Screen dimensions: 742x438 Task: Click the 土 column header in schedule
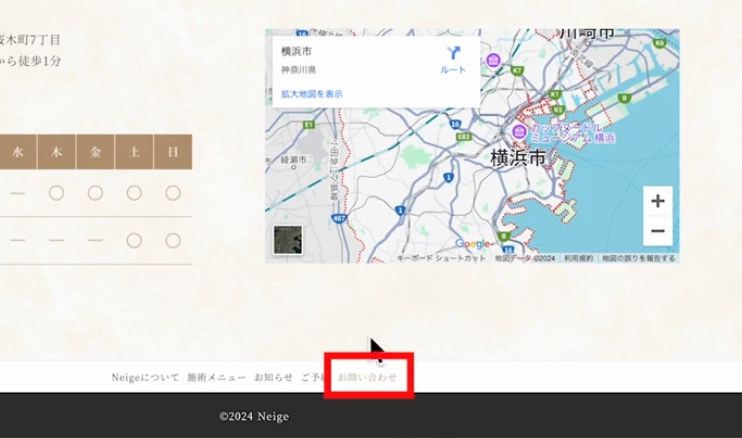134,152
